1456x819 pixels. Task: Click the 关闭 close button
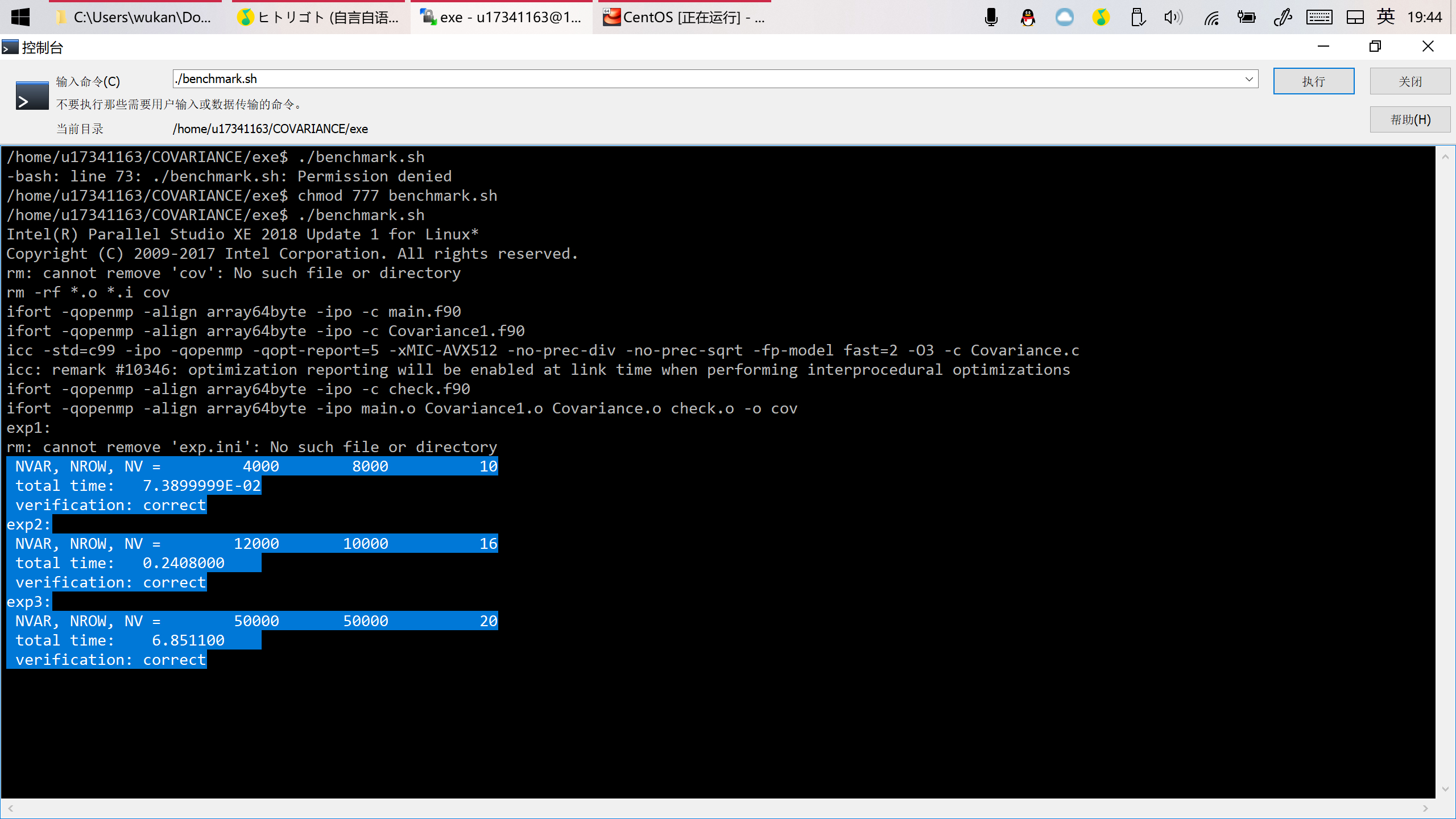pos(1409,81)
